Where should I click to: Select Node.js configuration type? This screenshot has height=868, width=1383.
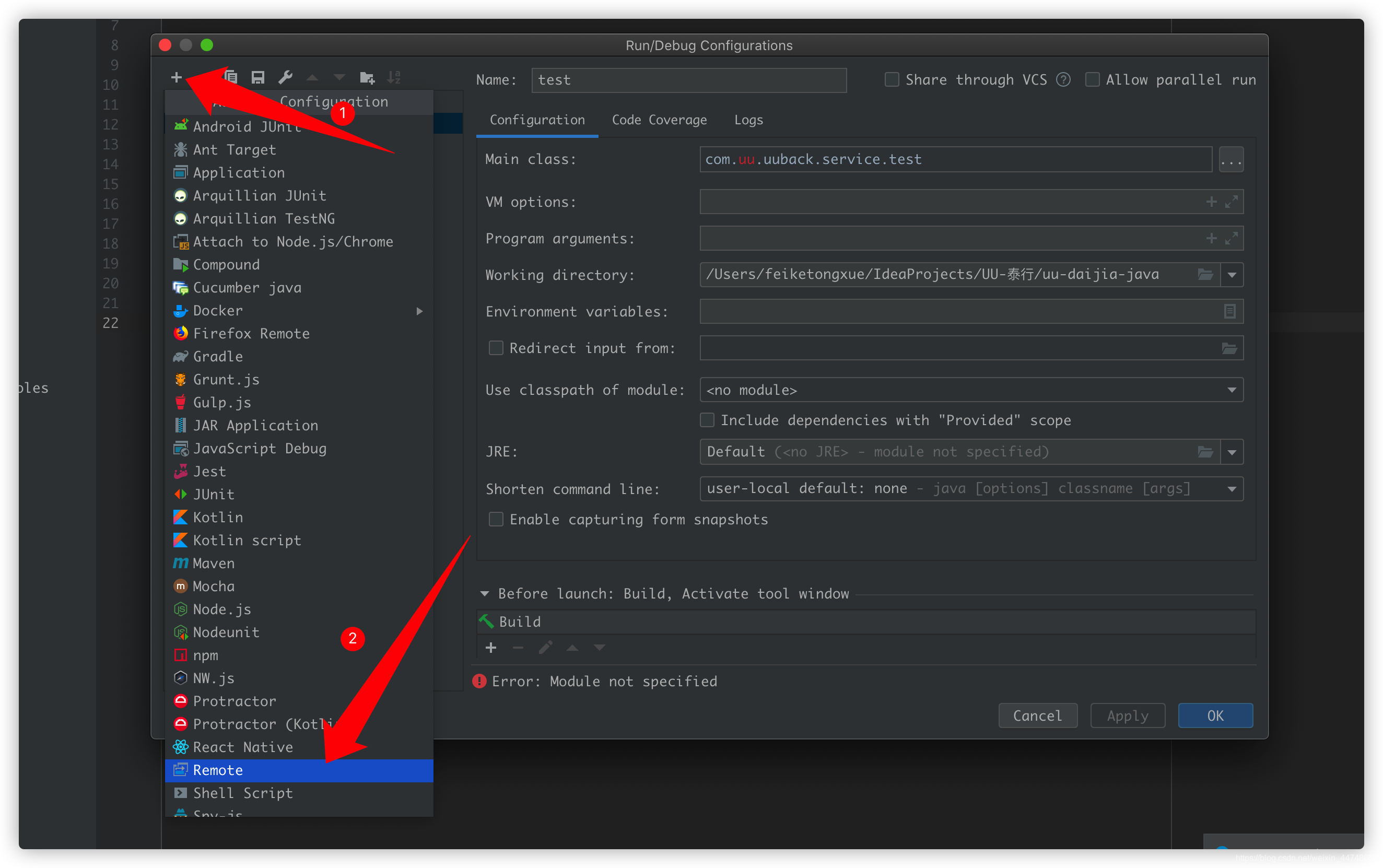coord(299,609)
